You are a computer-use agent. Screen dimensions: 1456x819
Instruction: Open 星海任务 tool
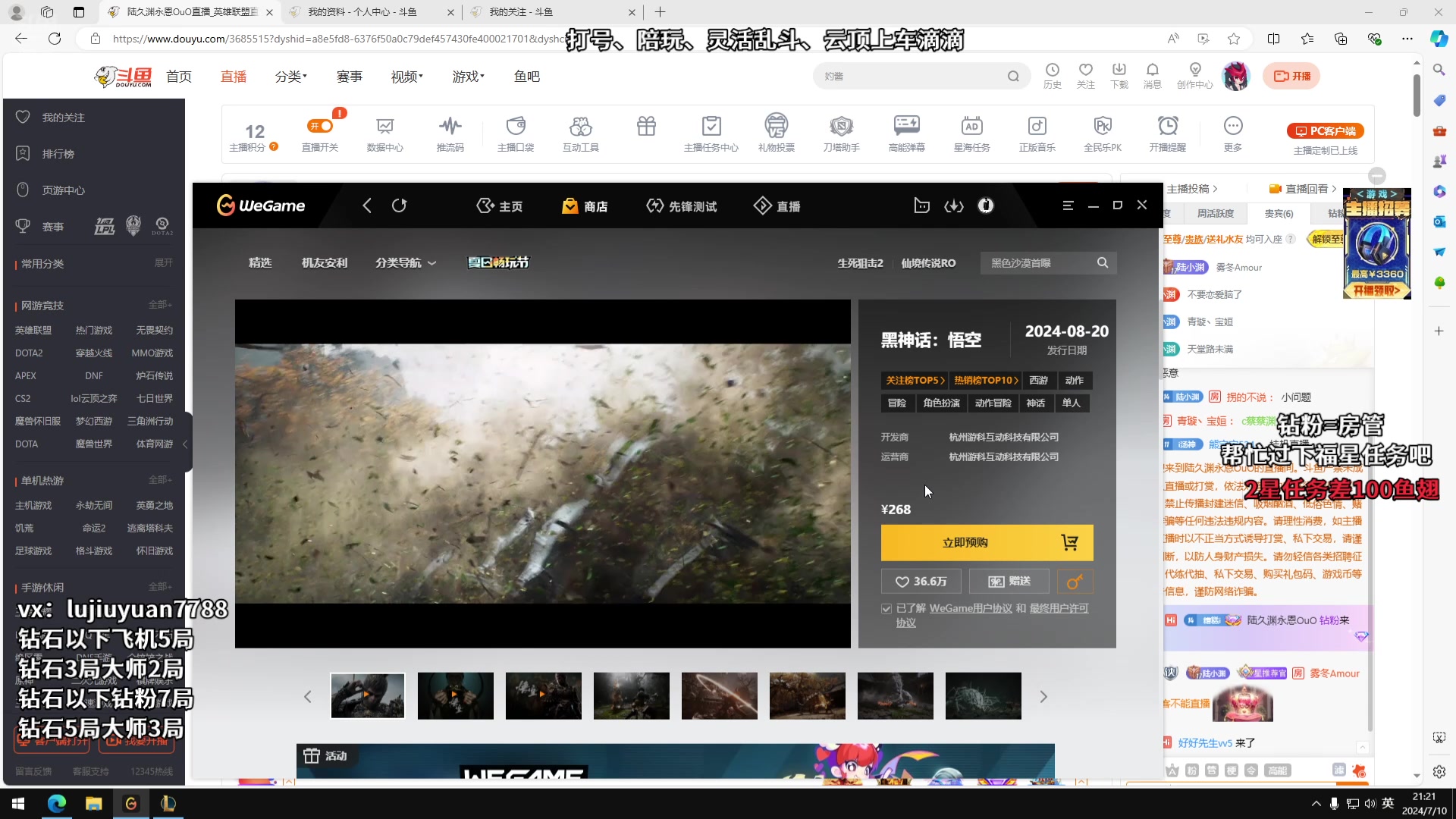pos(972,133)
